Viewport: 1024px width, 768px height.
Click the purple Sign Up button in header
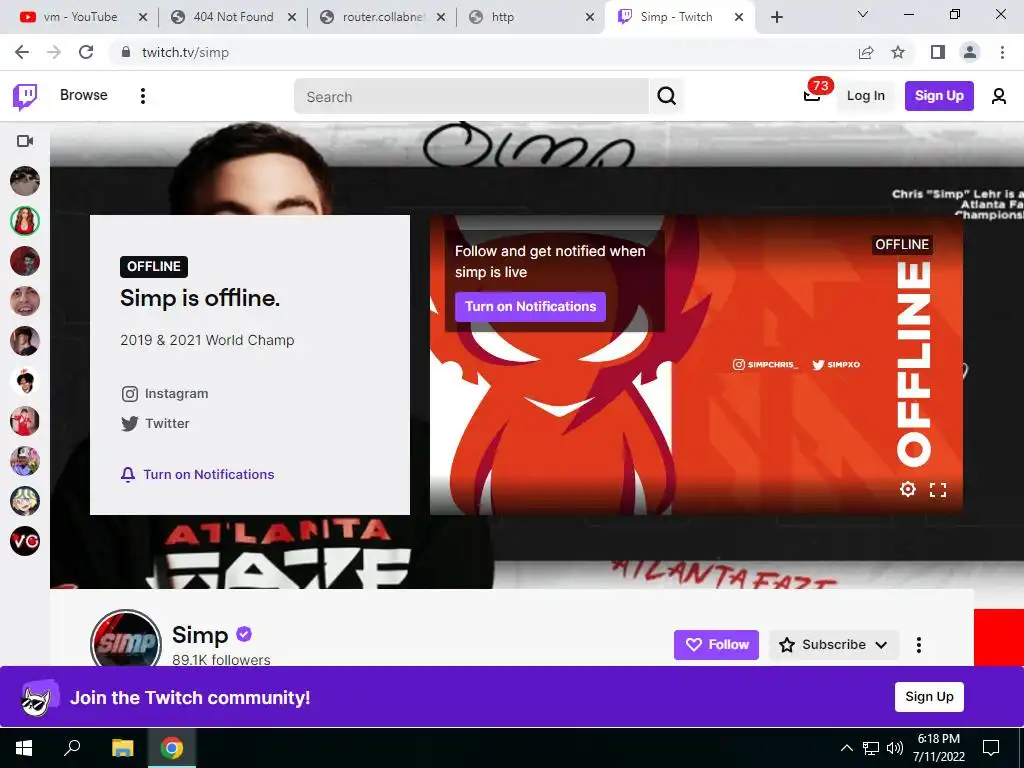click(x=939, y=96)
